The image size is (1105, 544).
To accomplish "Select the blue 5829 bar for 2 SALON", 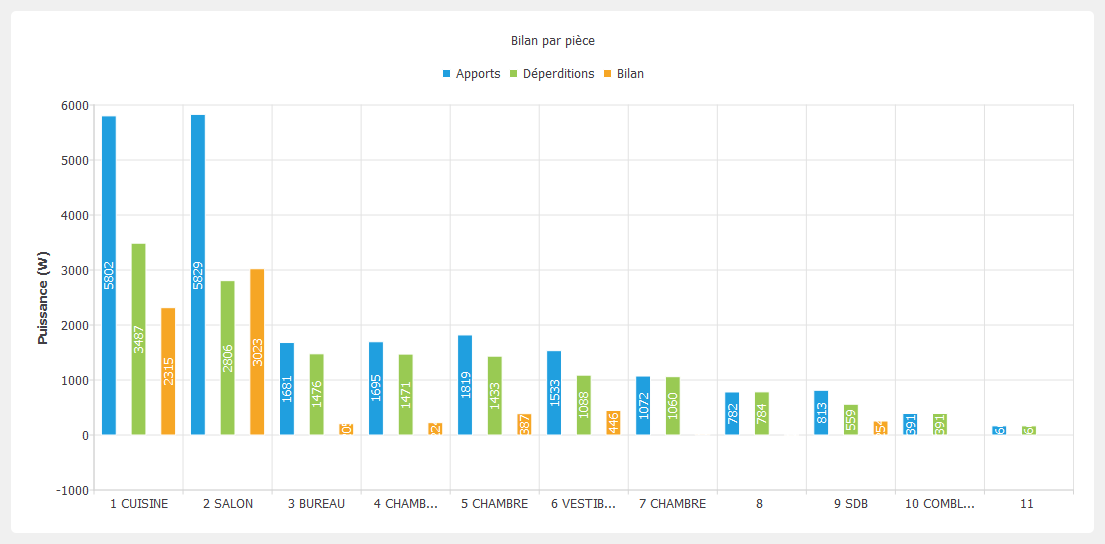I will pyautogui.click(x=198, y=275).
